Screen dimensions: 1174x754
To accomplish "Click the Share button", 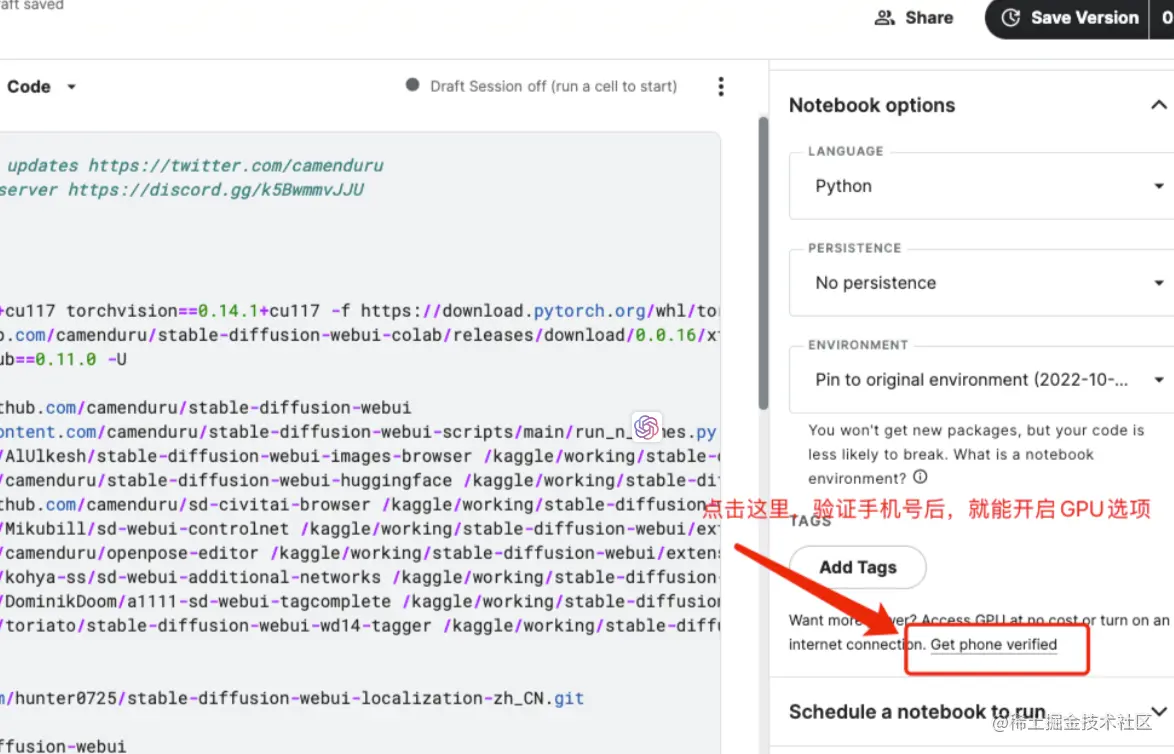I will click(914, 17).
